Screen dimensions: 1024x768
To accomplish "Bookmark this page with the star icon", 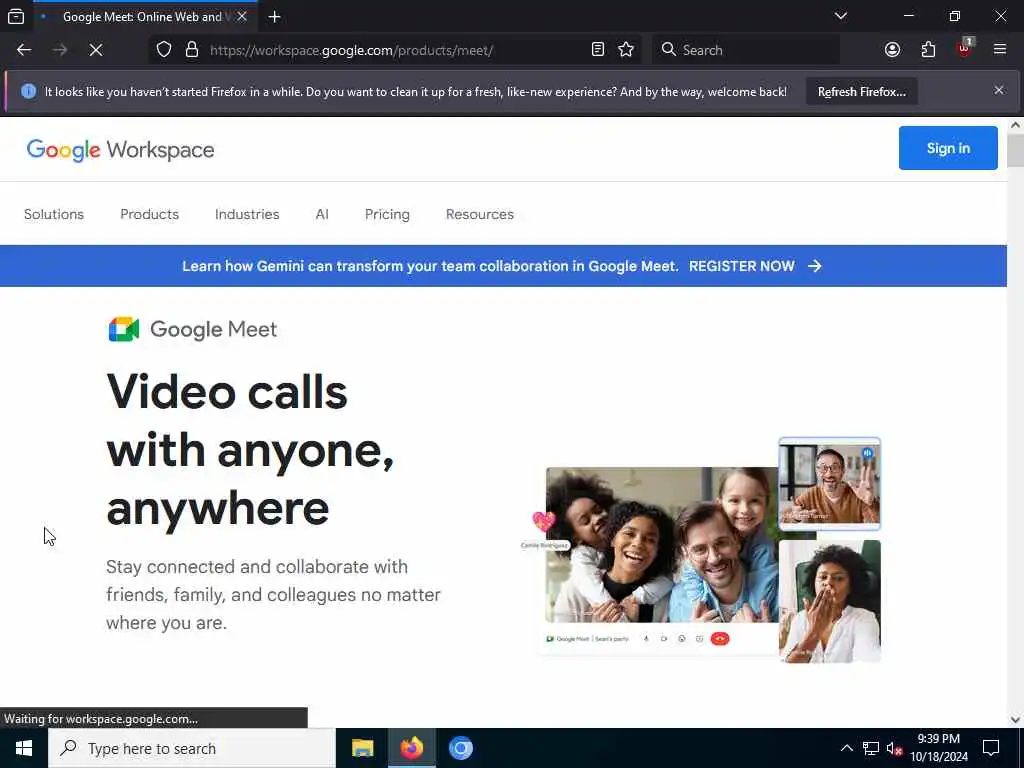I will tap(626, 50).
